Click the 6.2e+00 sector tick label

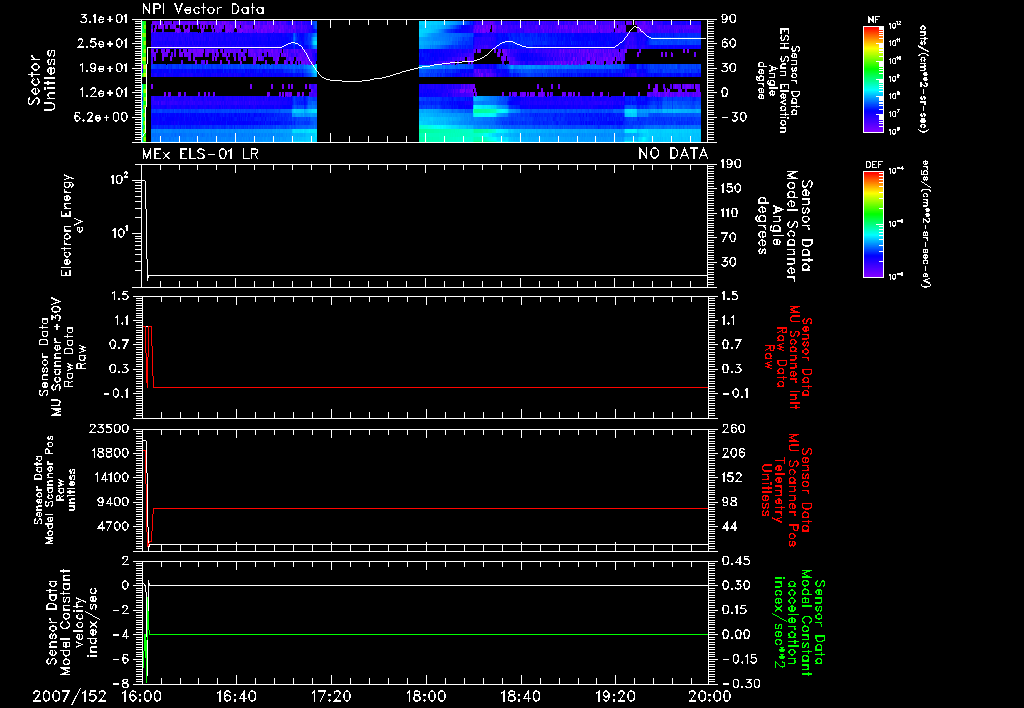(x=104, y=117)
